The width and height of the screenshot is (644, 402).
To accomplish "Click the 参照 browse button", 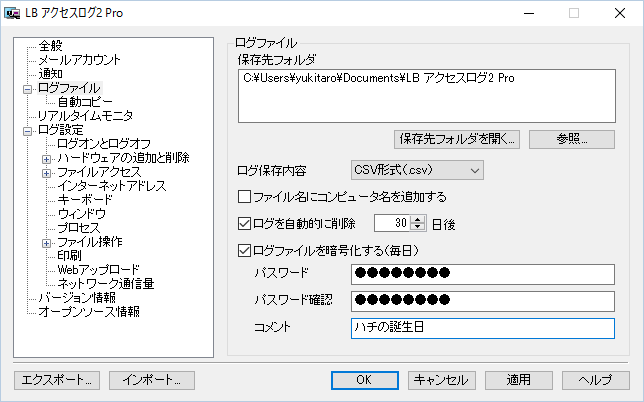I will [572, 140].
